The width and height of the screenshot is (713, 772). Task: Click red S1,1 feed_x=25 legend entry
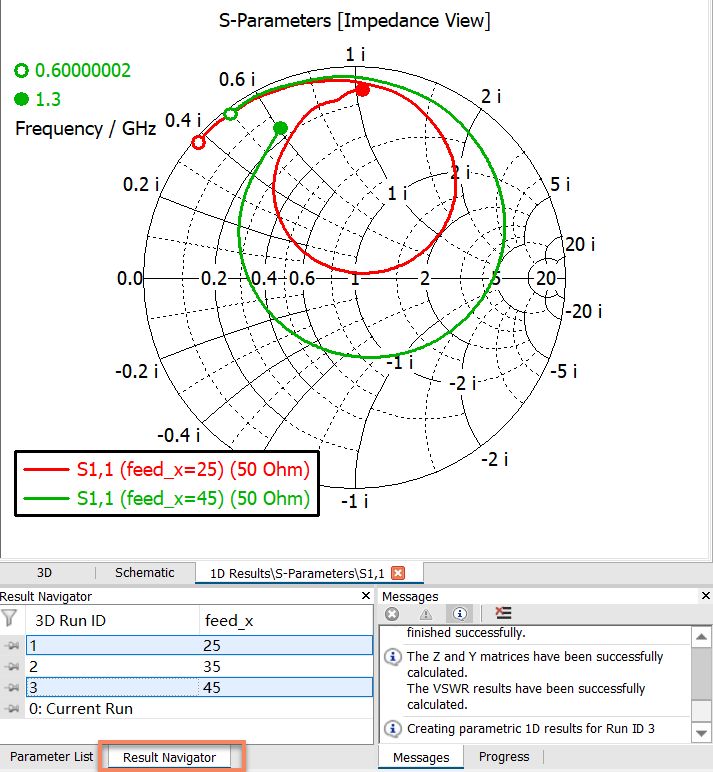point(167,469)
